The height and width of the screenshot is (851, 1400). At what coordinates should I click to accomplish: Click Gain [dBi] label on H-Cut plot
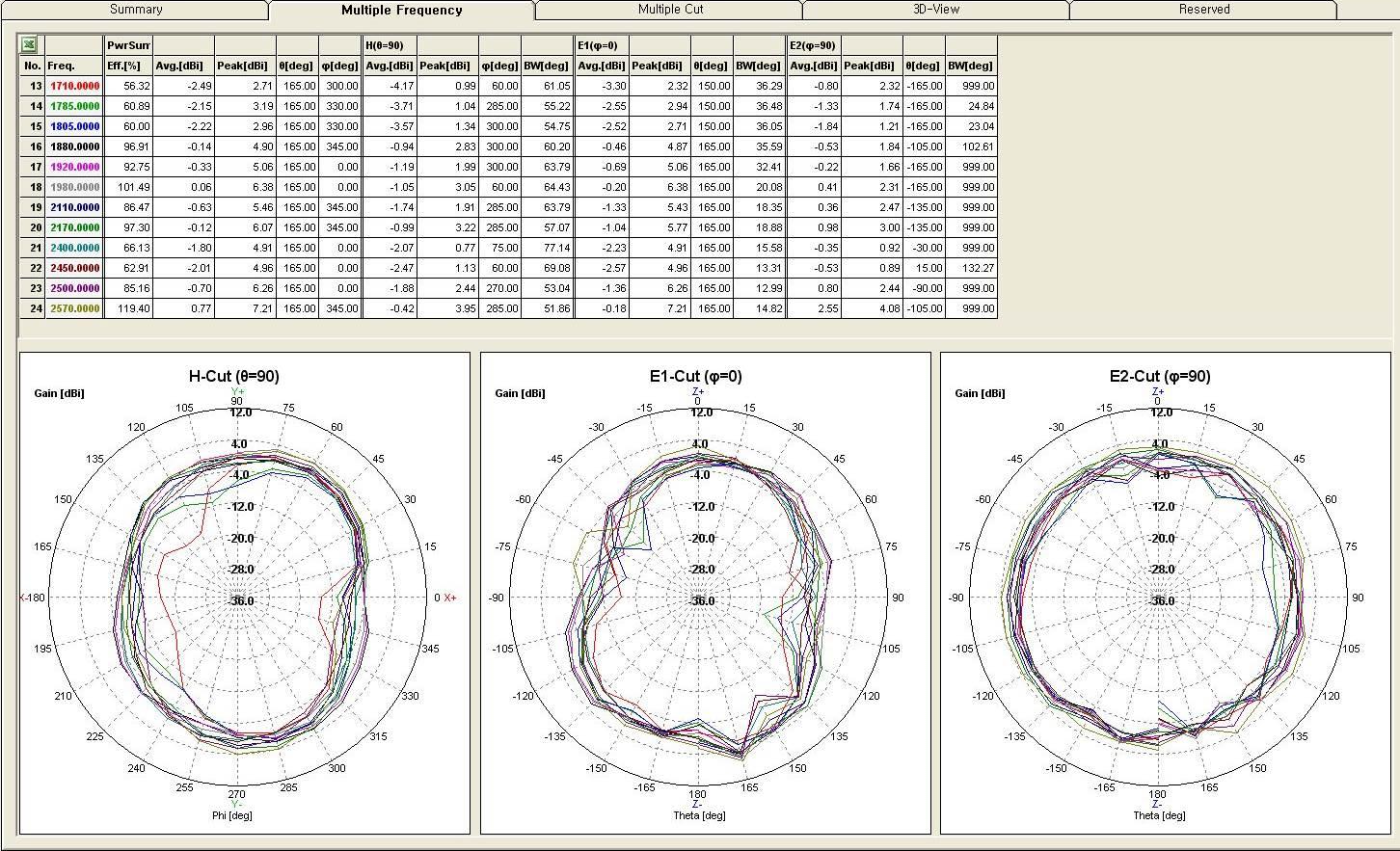[60, 393]
